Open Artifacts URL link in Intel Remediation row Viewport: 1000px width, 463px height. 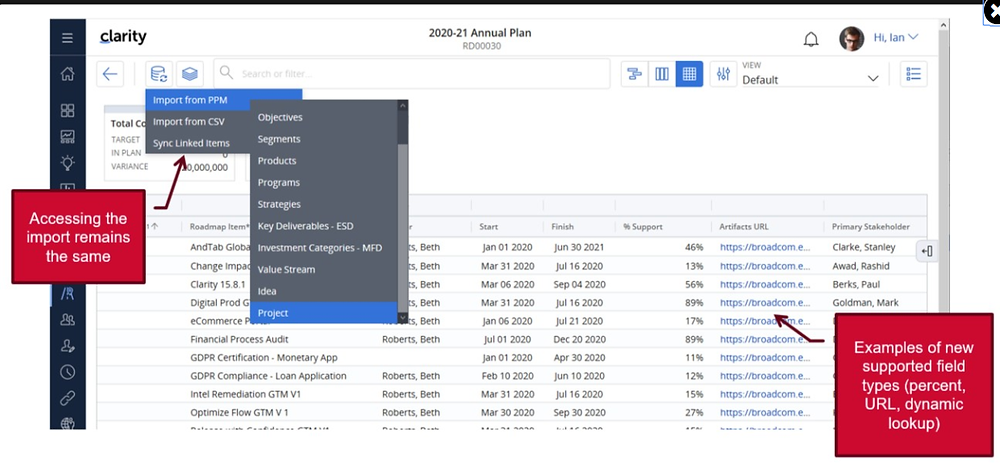tap(765, 394)
